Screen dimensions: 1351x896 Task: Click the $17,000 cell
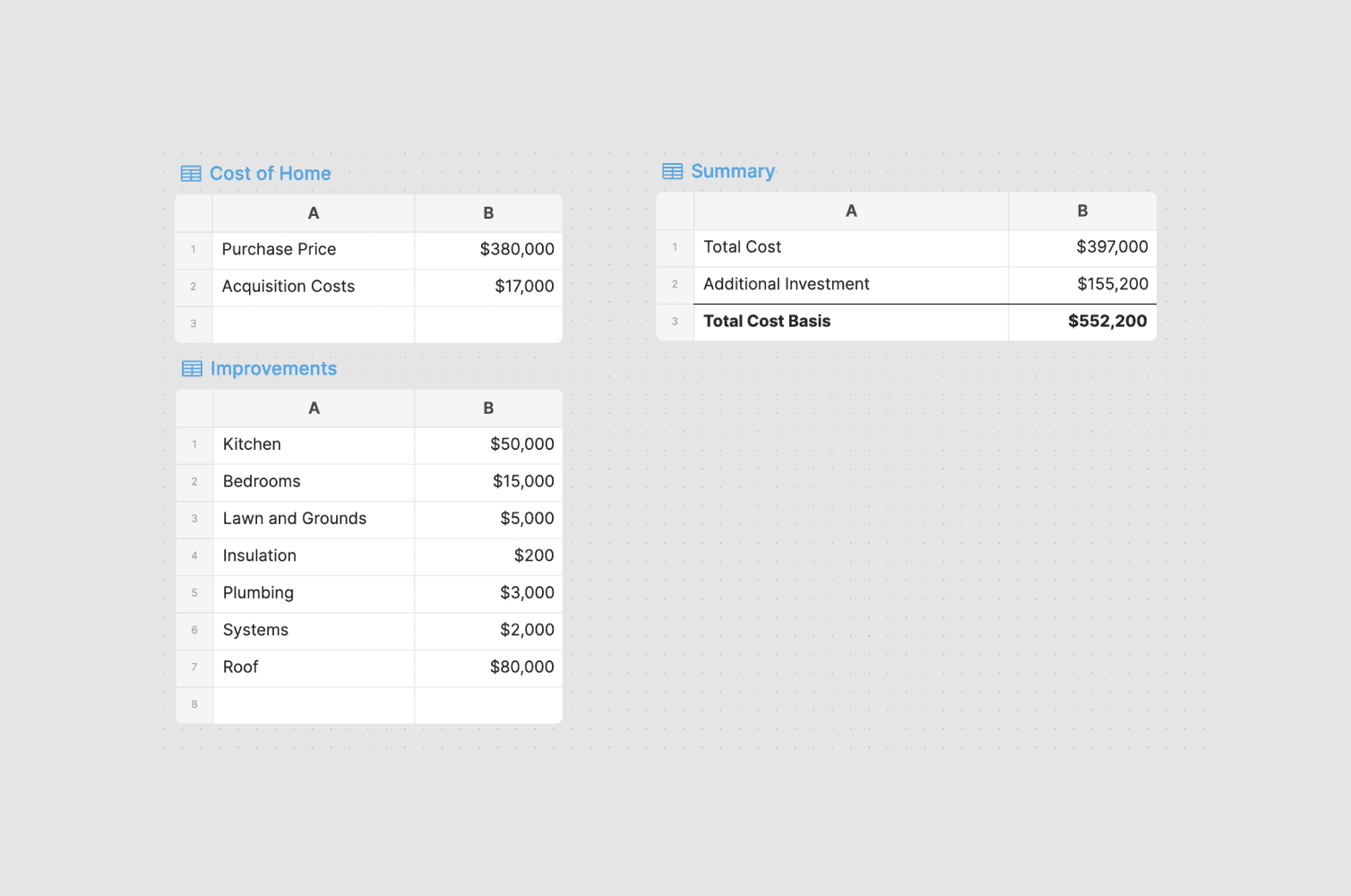point(488,288)
